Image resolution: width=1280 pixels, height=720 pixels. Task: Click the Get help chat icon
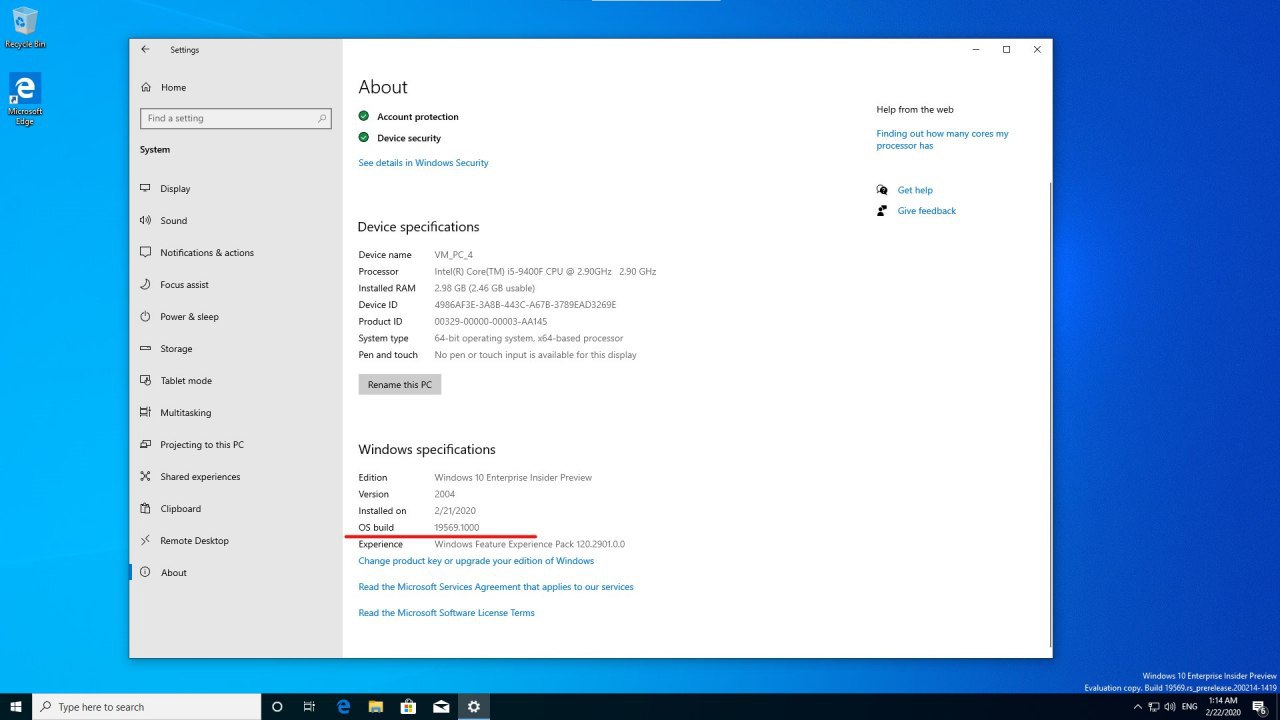tap(882, 190)
